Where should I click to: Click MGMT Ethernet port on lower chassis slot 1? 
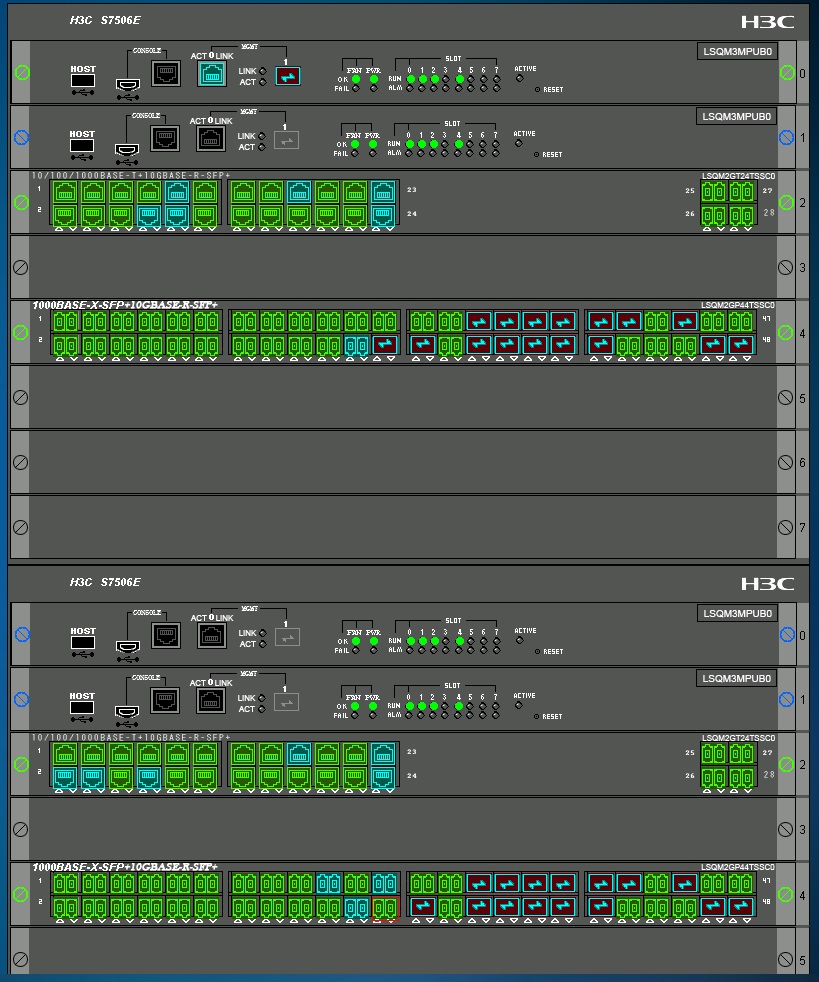click(211, 701)
